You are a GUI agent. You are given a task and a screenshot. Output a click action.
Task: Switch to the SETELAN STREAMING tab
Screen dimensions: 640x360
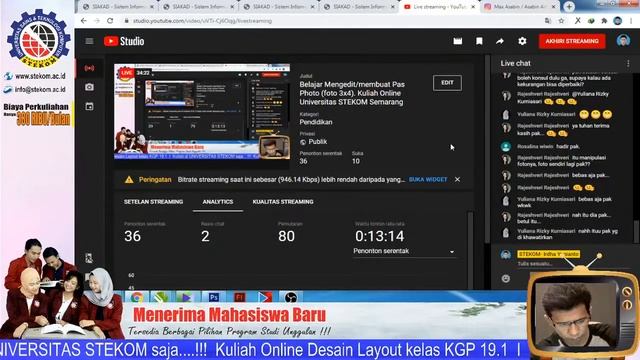pos(153,202)
